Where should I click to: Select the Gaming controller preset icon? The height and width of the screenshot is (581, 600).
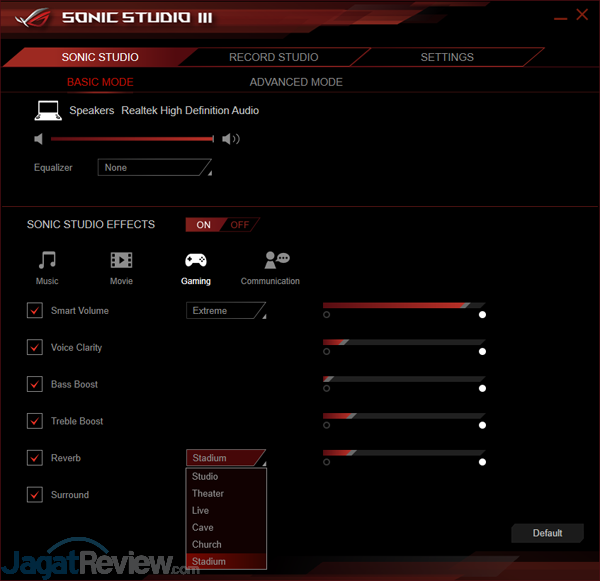(x=196, y=260)
